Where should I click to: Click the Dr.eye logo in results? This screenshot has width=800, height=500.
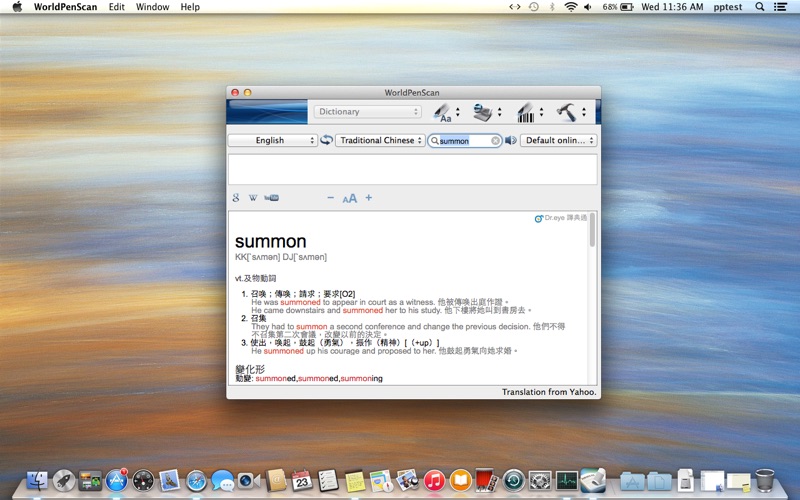click(560, 218)
